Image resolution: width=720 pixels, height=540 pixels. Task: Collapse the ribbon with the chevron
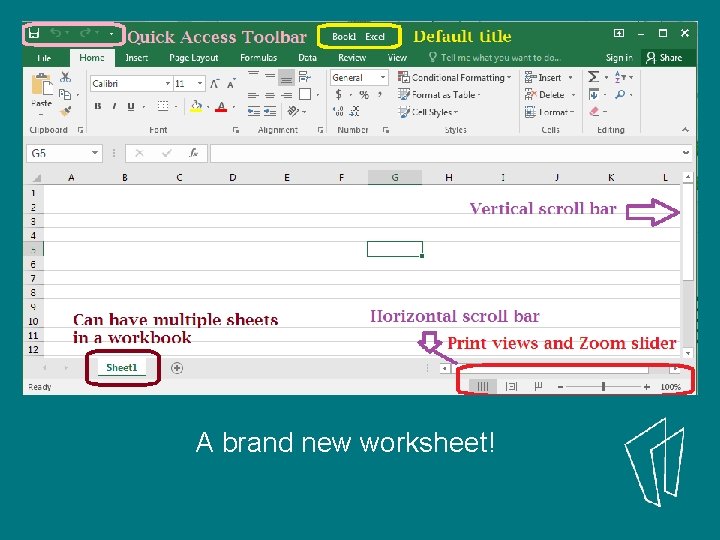686,130
